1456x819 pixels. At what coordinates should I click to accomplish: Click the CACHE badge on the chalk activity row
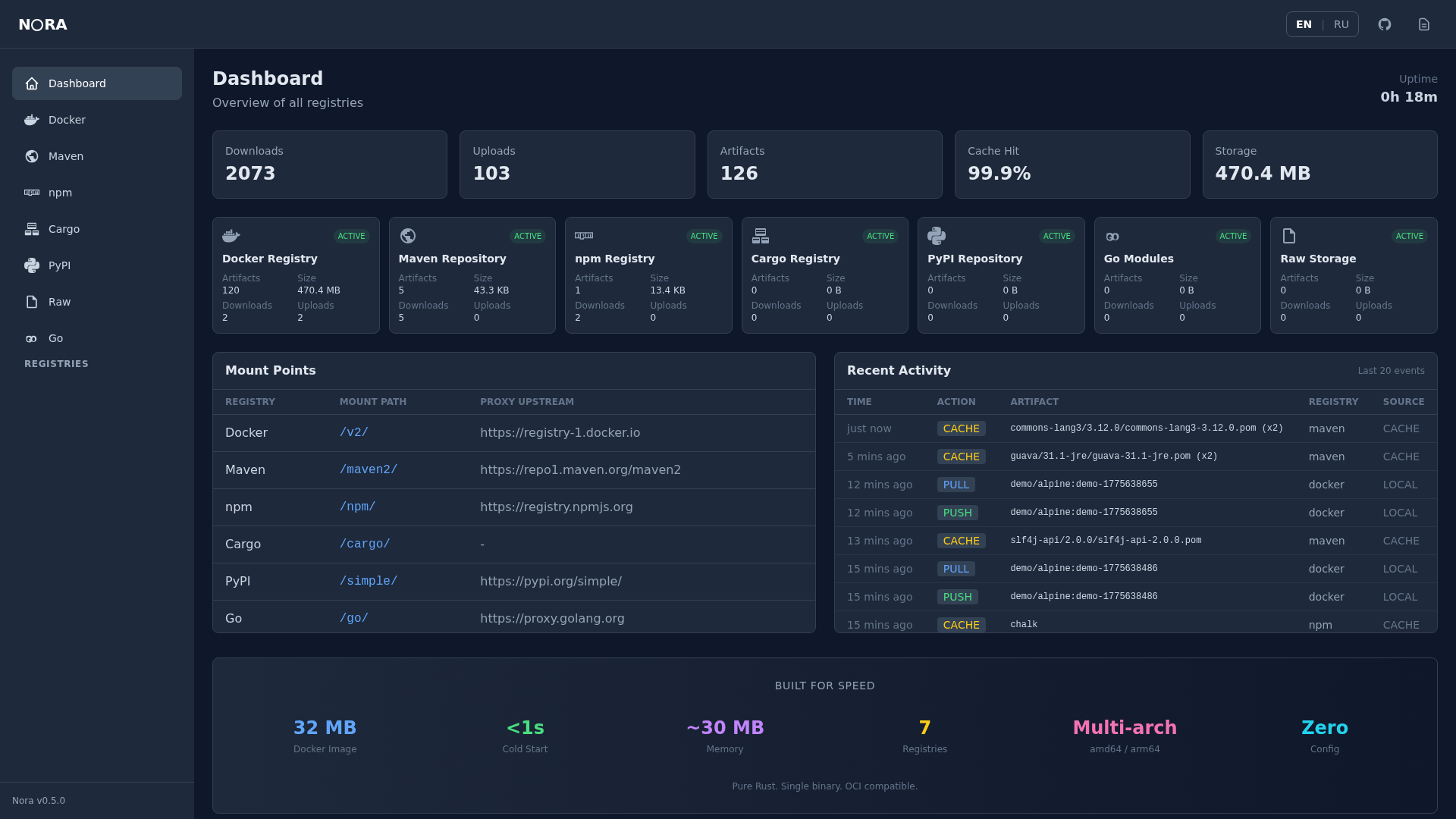(961, 625)
